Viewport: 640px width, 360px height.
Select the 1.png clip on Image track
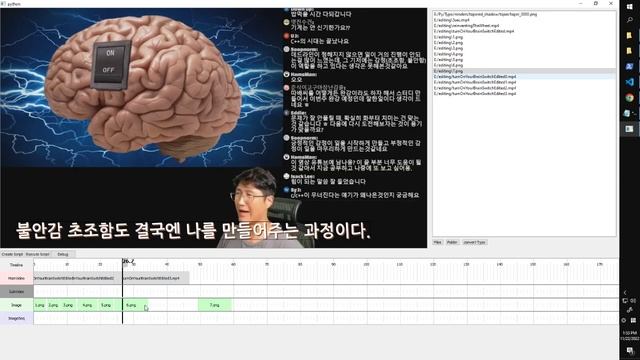(x=40, y=305)
